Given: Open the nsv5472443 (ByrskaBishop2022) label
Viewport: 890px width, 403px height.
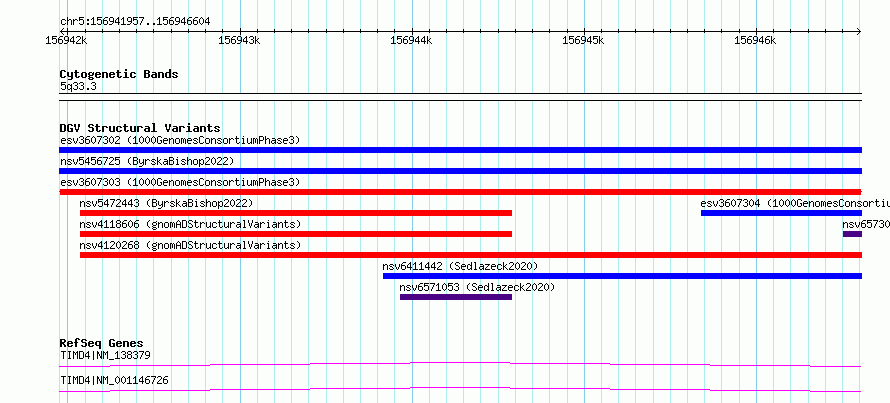Looking at the screenshot, I should (x=166, y=203).
